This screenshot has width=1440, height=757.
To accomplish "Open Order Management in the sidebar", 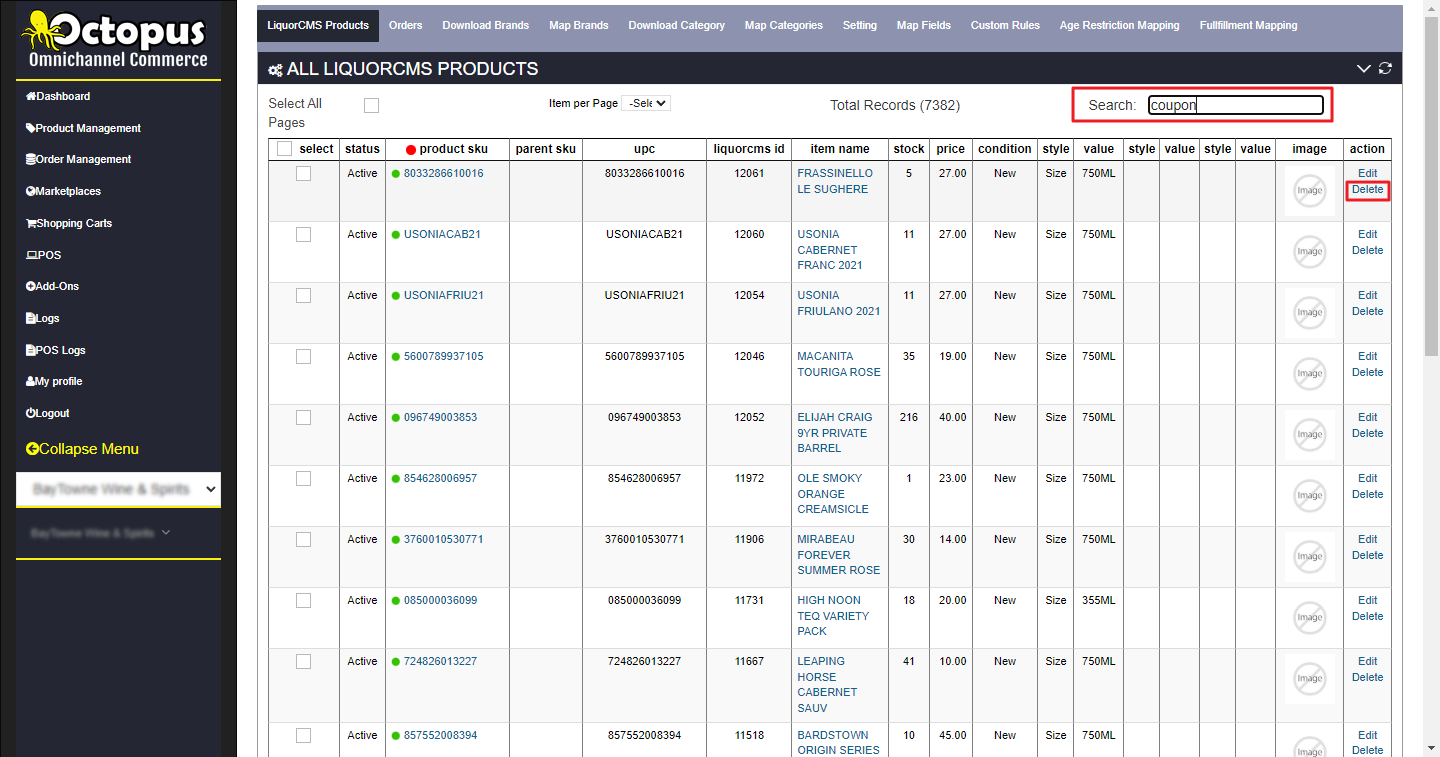I will click(83, 159).
